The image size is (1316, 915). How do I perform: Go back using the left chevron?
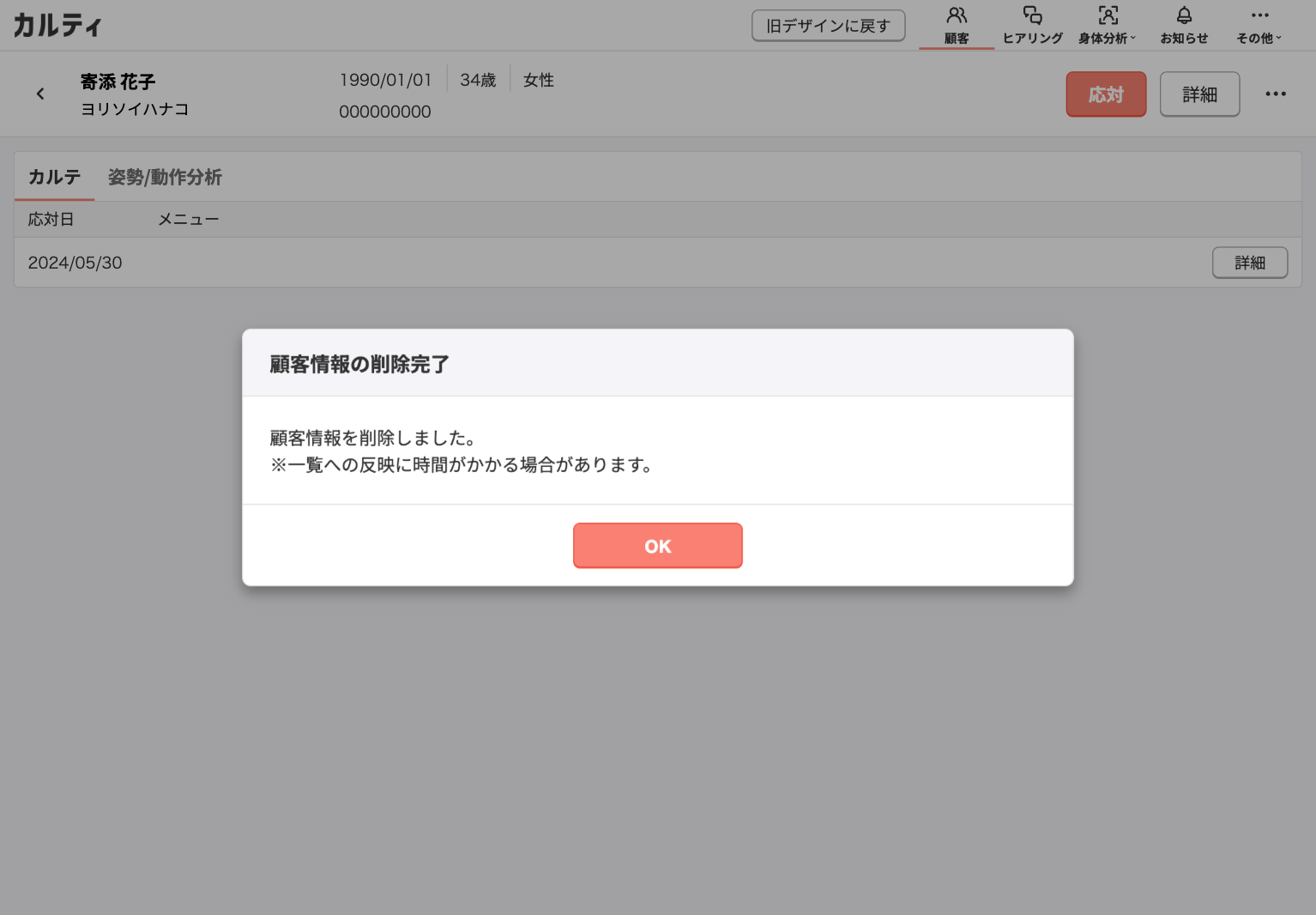pos(40,94)
